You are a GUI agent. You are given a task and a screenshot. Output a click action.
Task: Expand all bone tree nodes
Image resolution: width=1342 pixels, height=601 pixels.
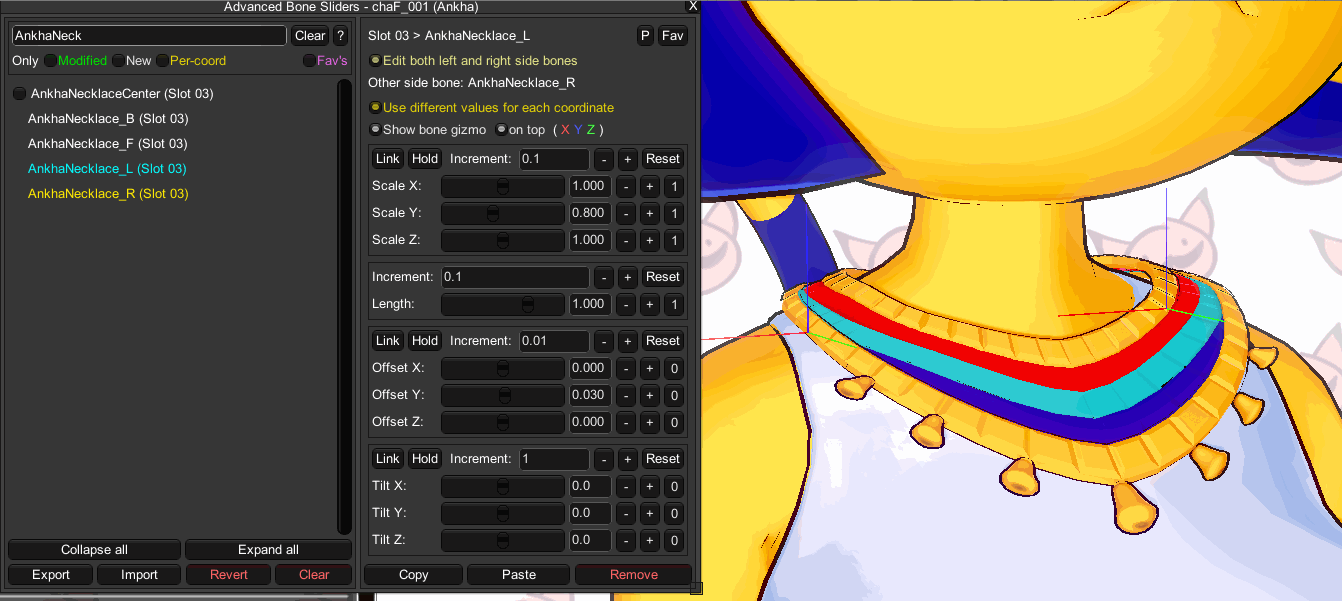(268, 550)
